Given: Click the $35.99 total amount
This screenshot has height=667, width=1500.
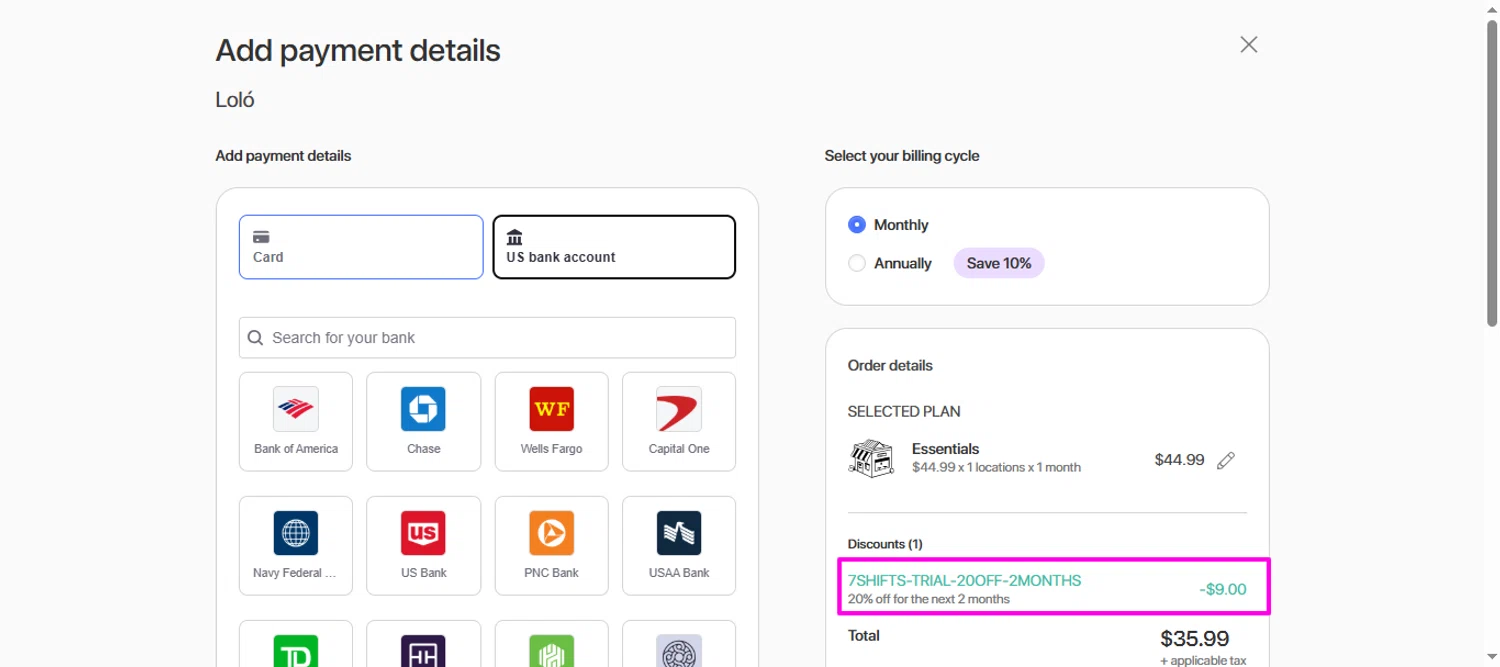Looking at the screenshot, I should click(x=1195, y=638).
